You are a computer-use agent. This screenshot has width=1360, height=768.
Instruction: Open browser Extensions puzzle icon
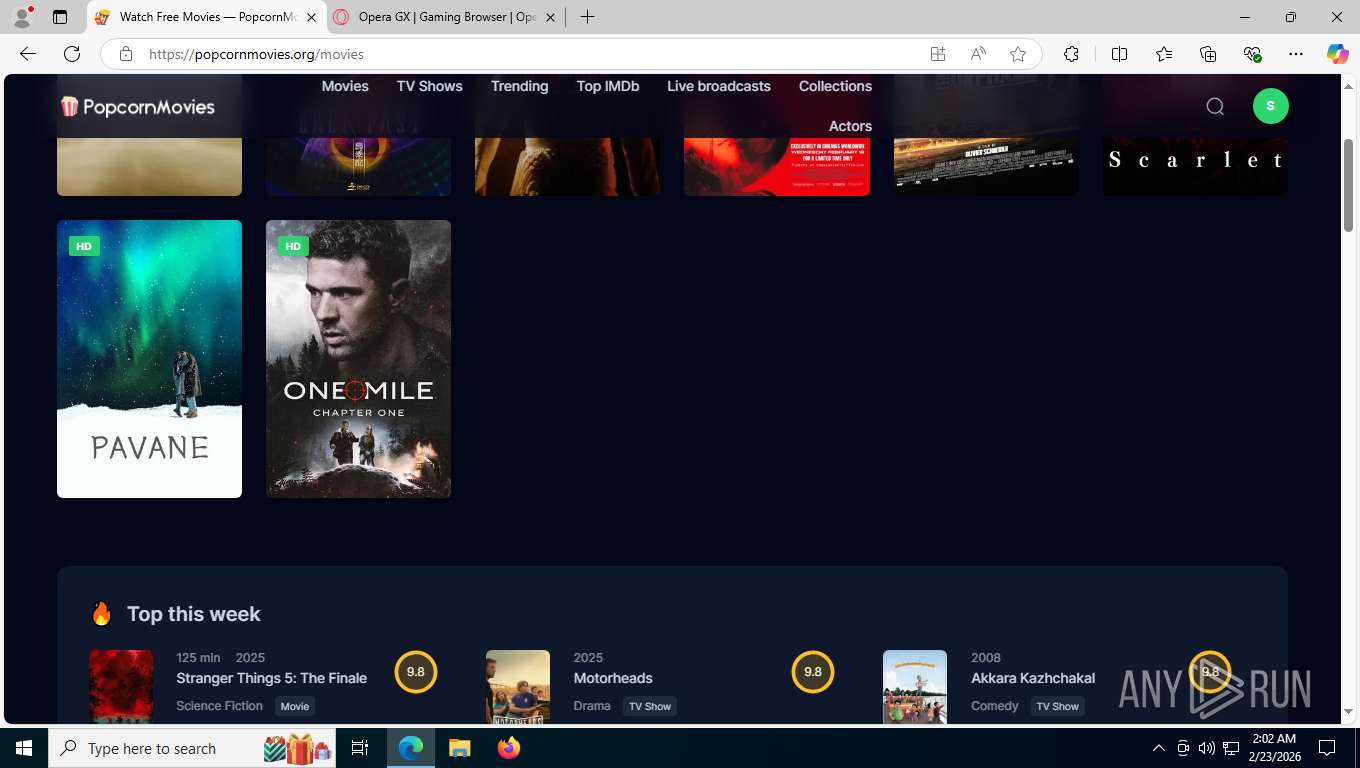1071,54
